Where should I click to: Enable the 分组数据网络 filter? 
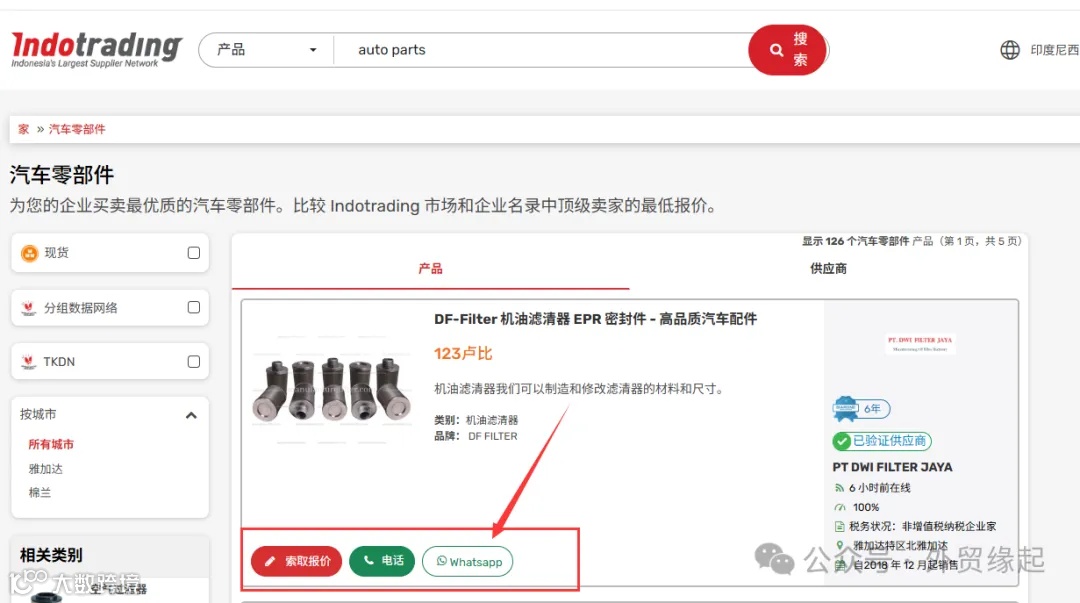tap(193, 308)
